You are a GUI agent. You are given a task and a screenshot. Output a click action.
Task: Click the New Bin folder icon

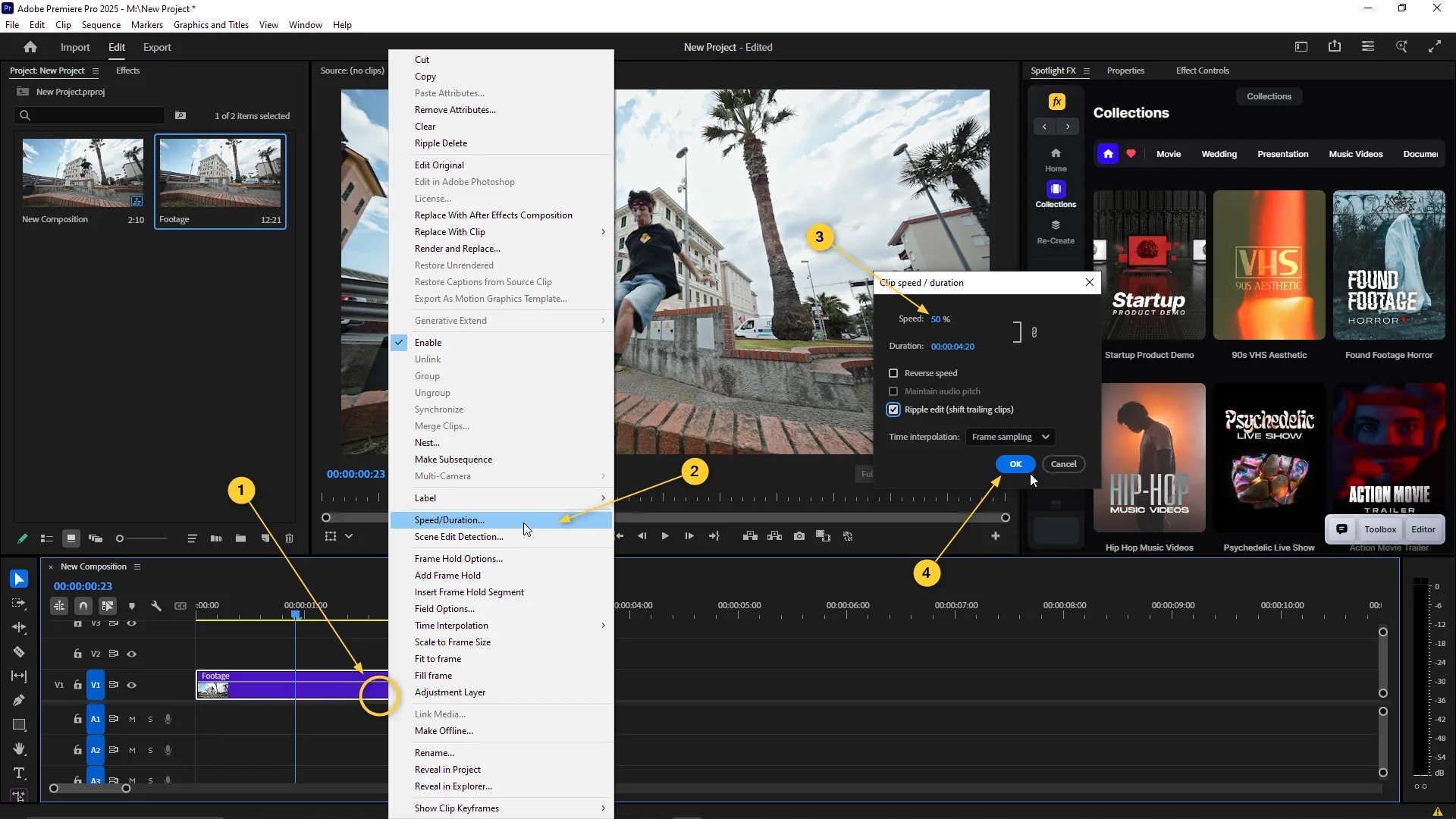click(x=240, y=538)
